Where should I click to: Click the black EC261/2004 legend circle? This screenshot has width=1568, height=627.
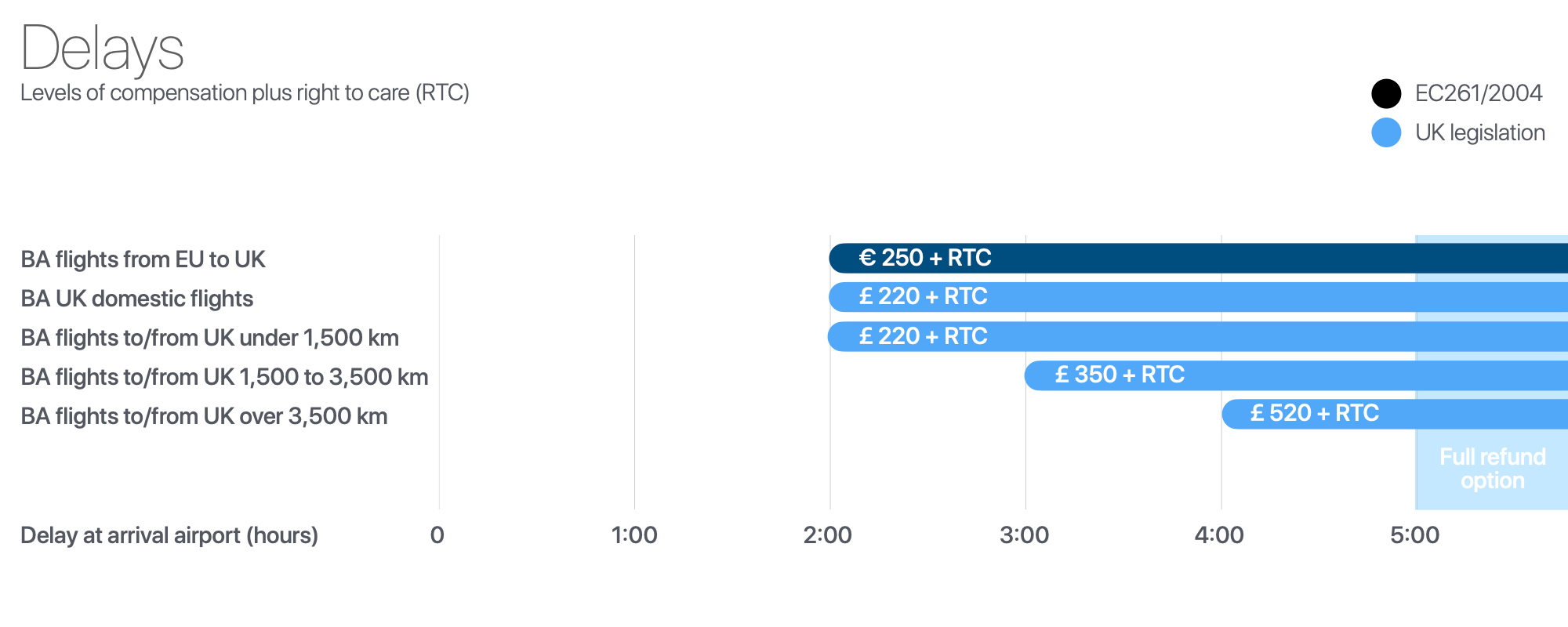click(x=1386, y=94)
